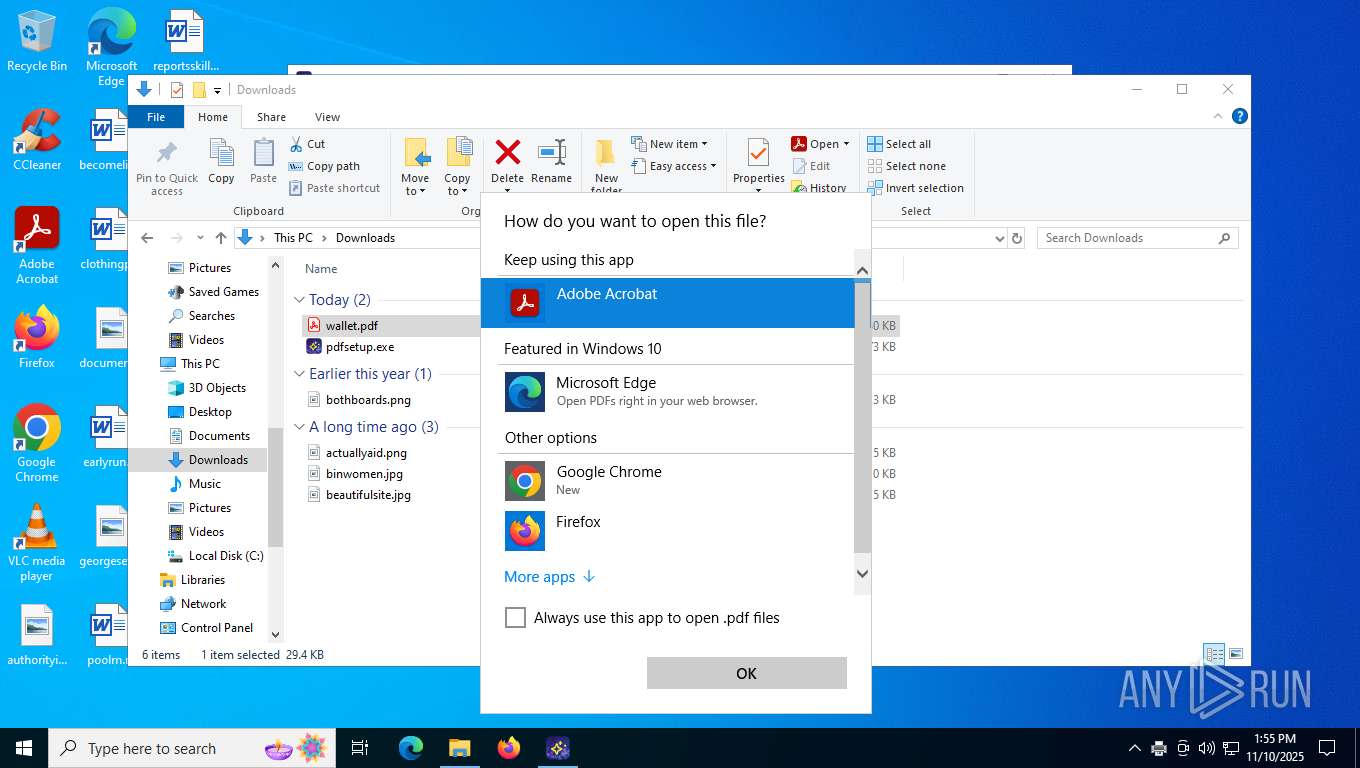Click Copy path in the ribbon
The height and width of the screenshot is (768, 1360).
[x=324, y=166]
